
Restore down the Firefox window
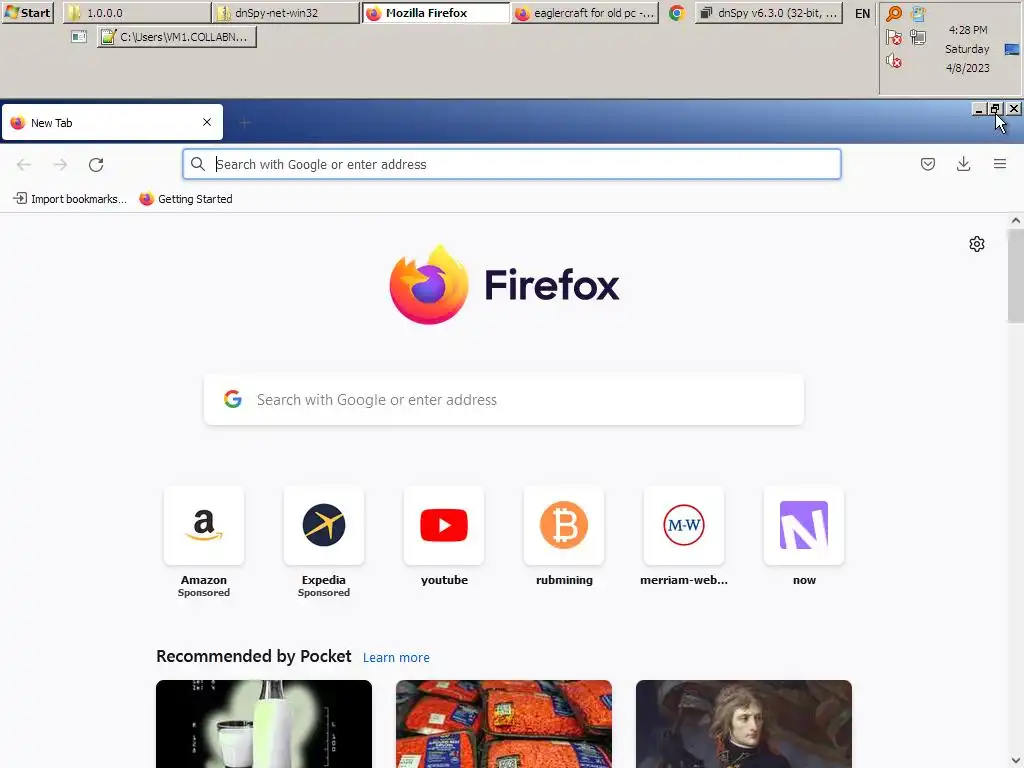click(995, 109)
